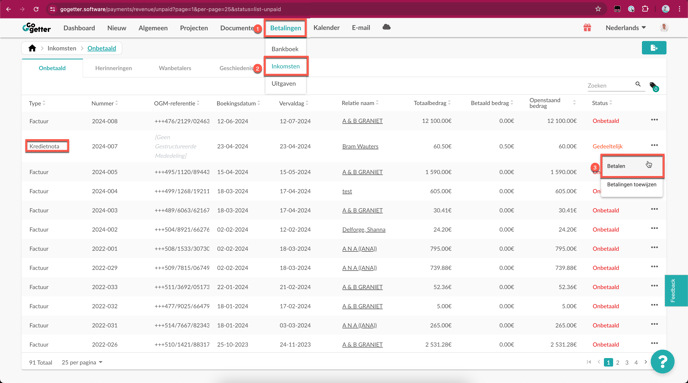688x383 pixels.
Task: Open the tag filter icon
Action: [x=654, y=86]
